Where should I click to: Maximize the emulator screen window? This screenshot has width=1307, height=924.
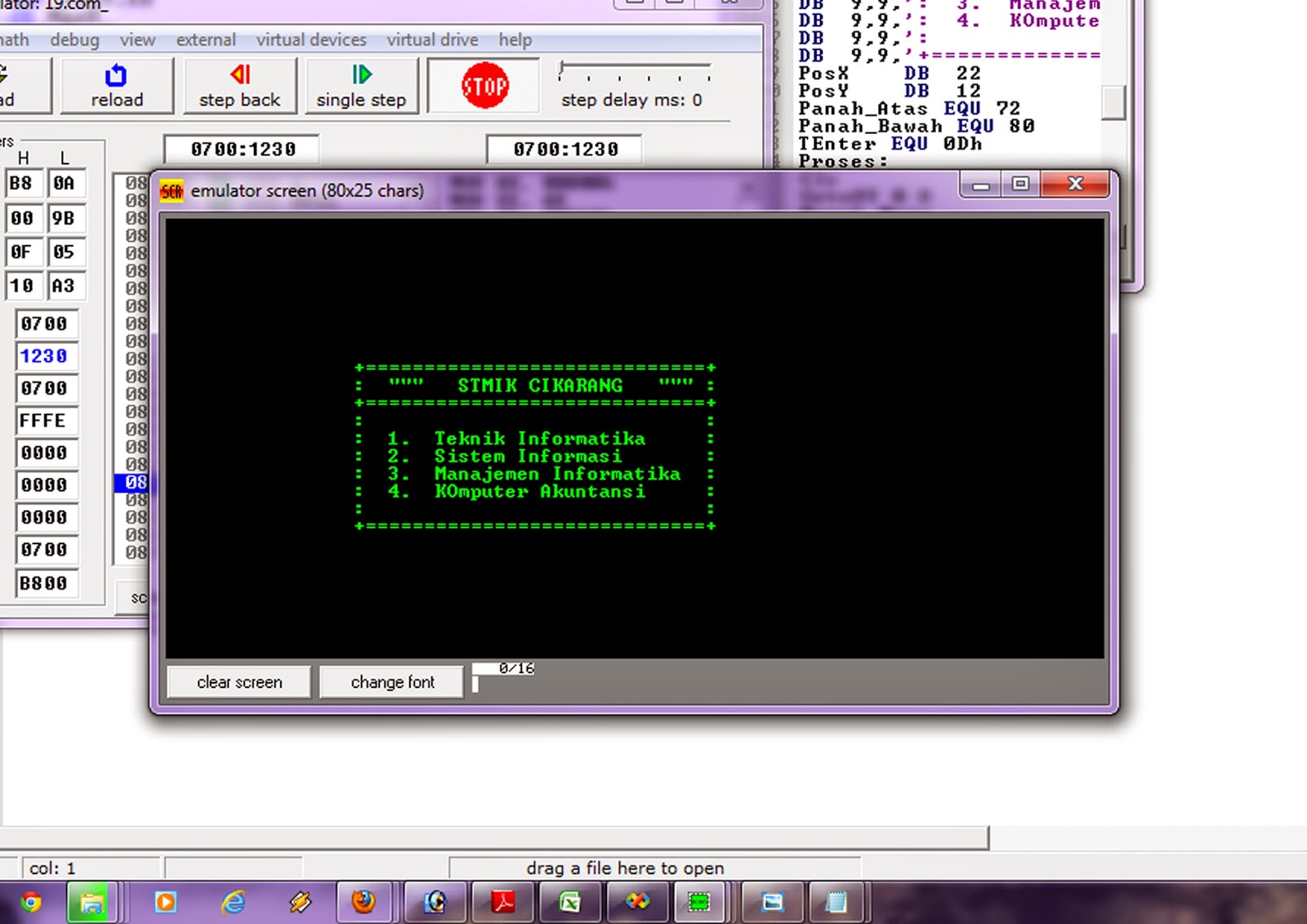[1020, 185]
